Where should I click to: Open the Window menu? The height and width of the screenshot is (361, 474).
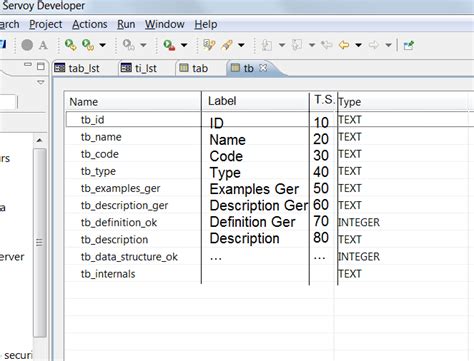click(165, 24)
